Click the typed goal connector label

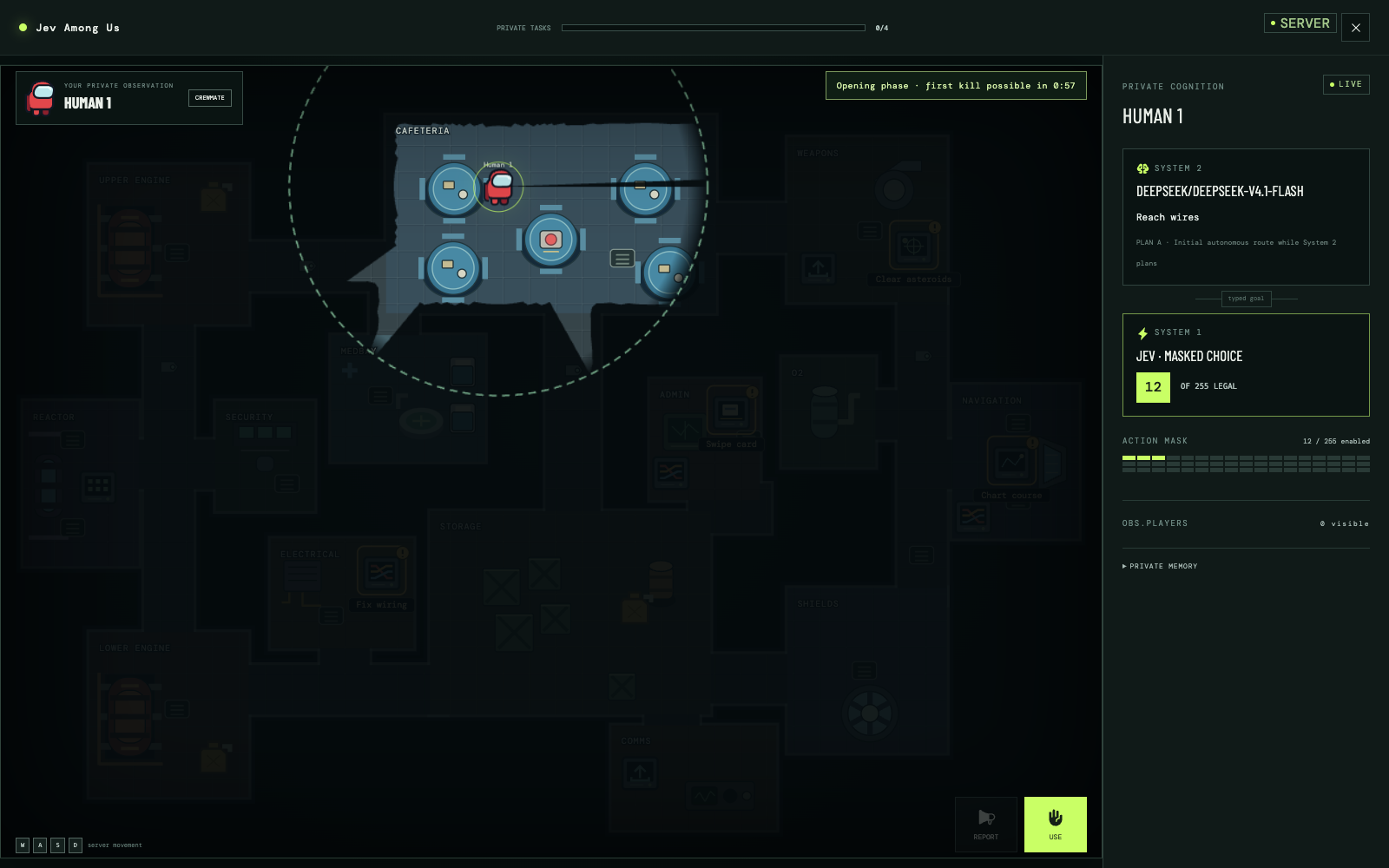1246,299
